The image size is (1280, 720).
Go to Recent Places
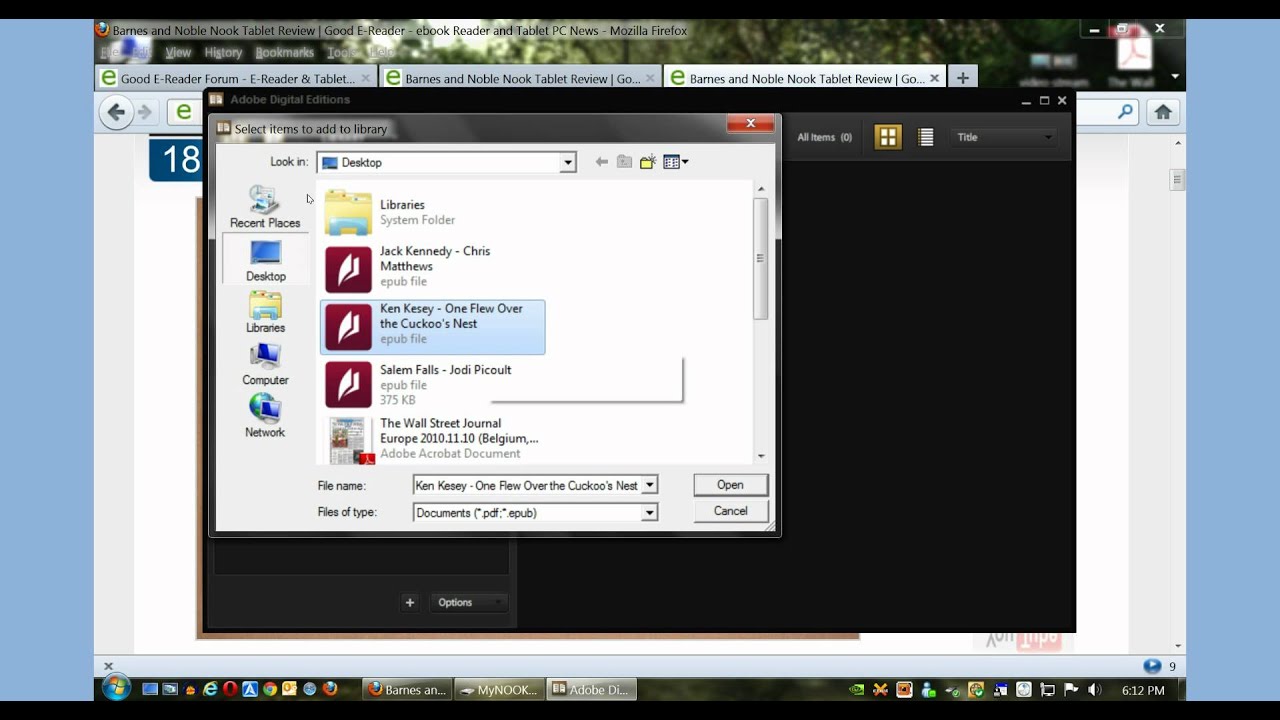[x=265, y=207]
